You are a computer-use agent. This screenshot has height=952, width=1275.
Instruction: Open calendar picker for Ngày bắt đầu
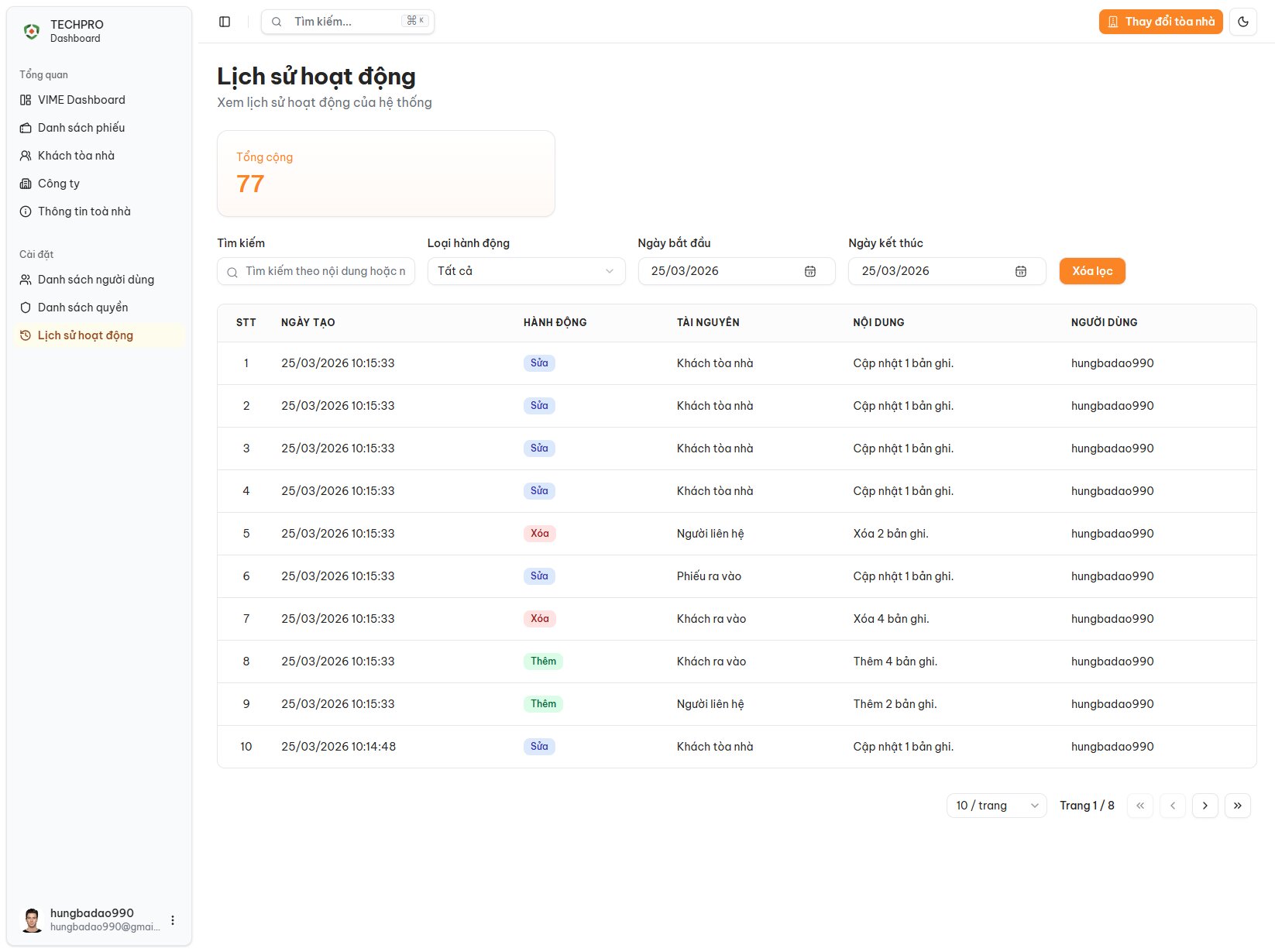point(810,271)
